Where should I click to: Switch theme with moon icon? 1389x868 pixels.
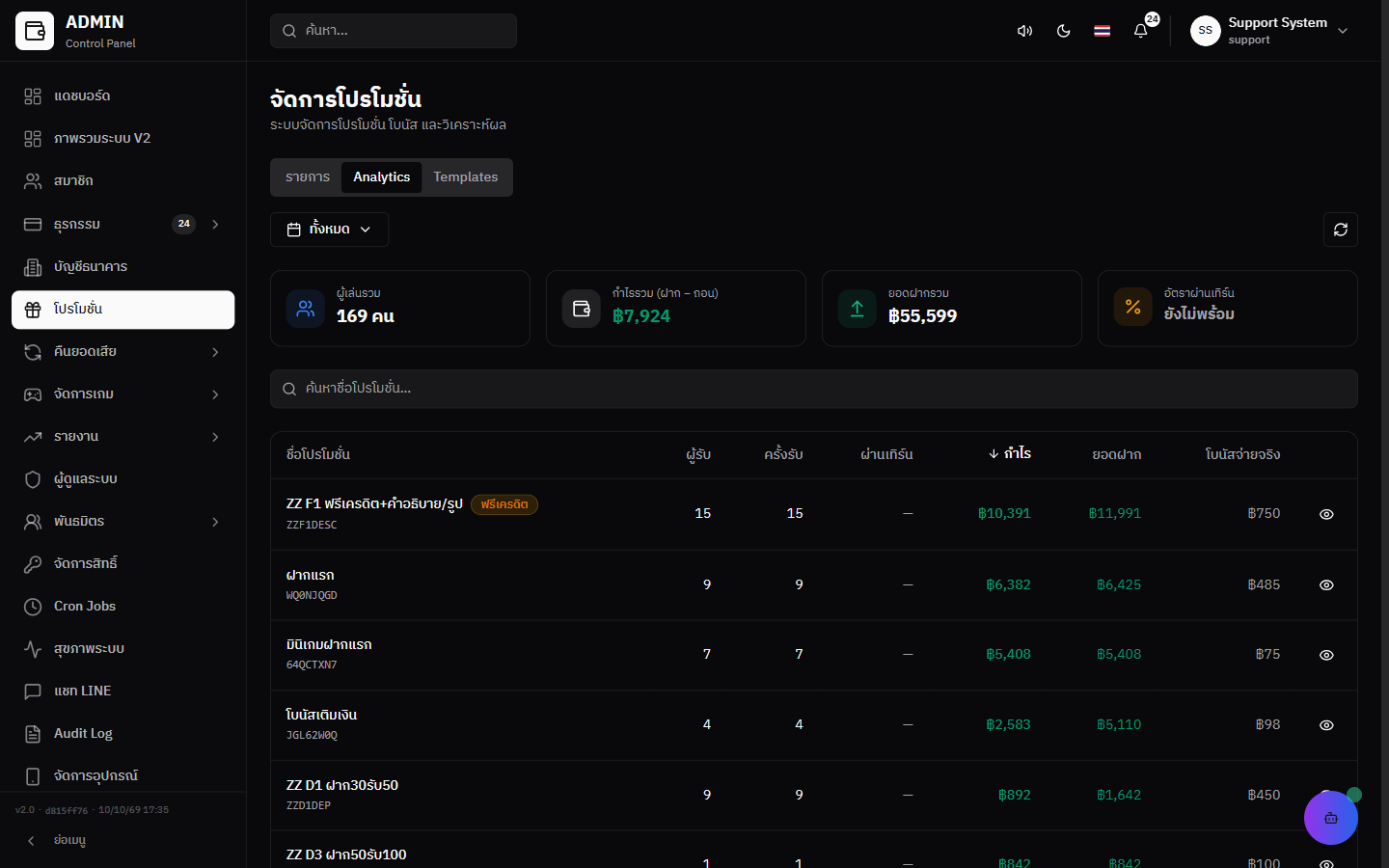coord(1063,31)
